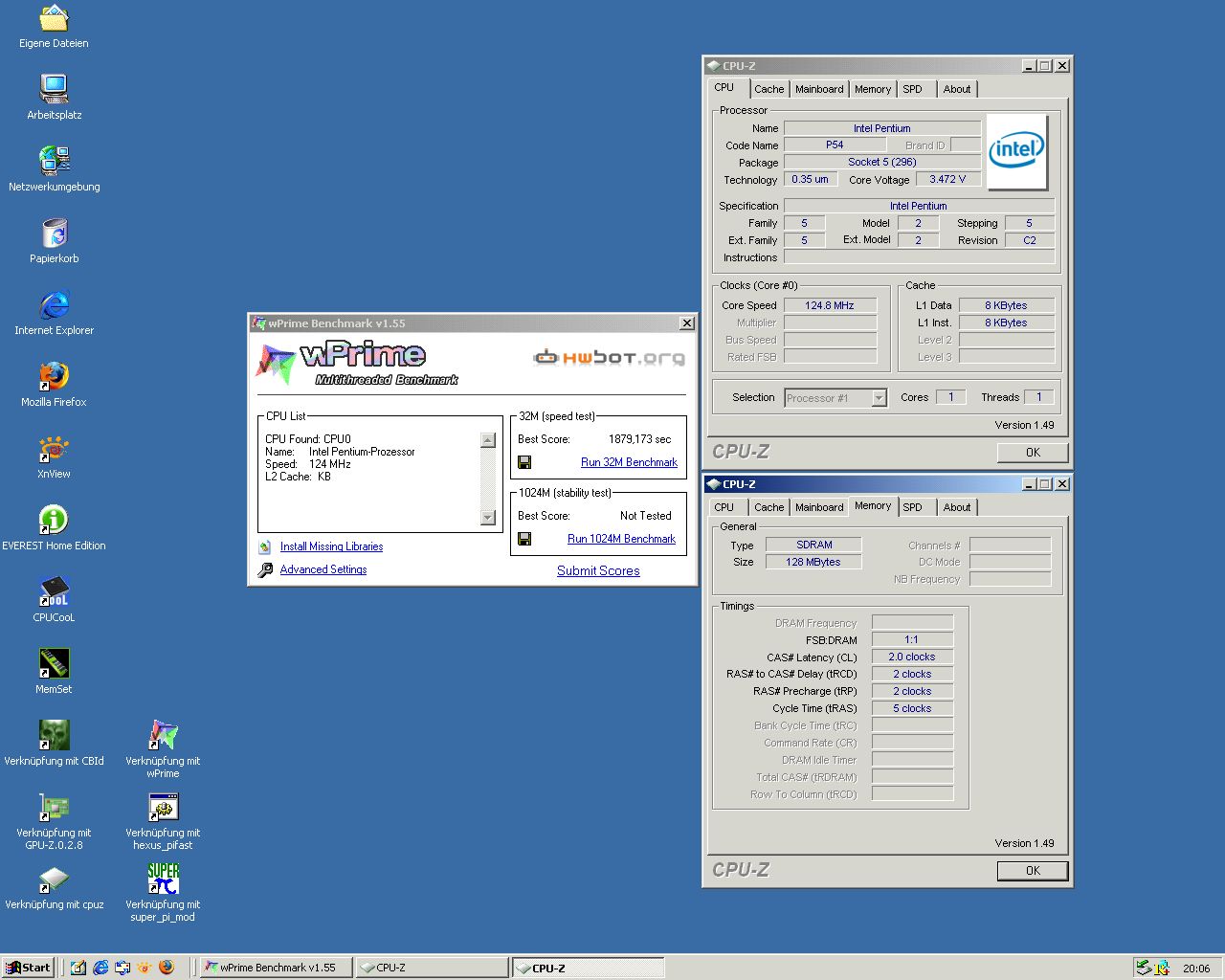The height and width of the screenshot is (980, 1225).
Task: Click CAS# Latency value 2.0 clocks
Action: pyautogui.click(x=911, y=657)
